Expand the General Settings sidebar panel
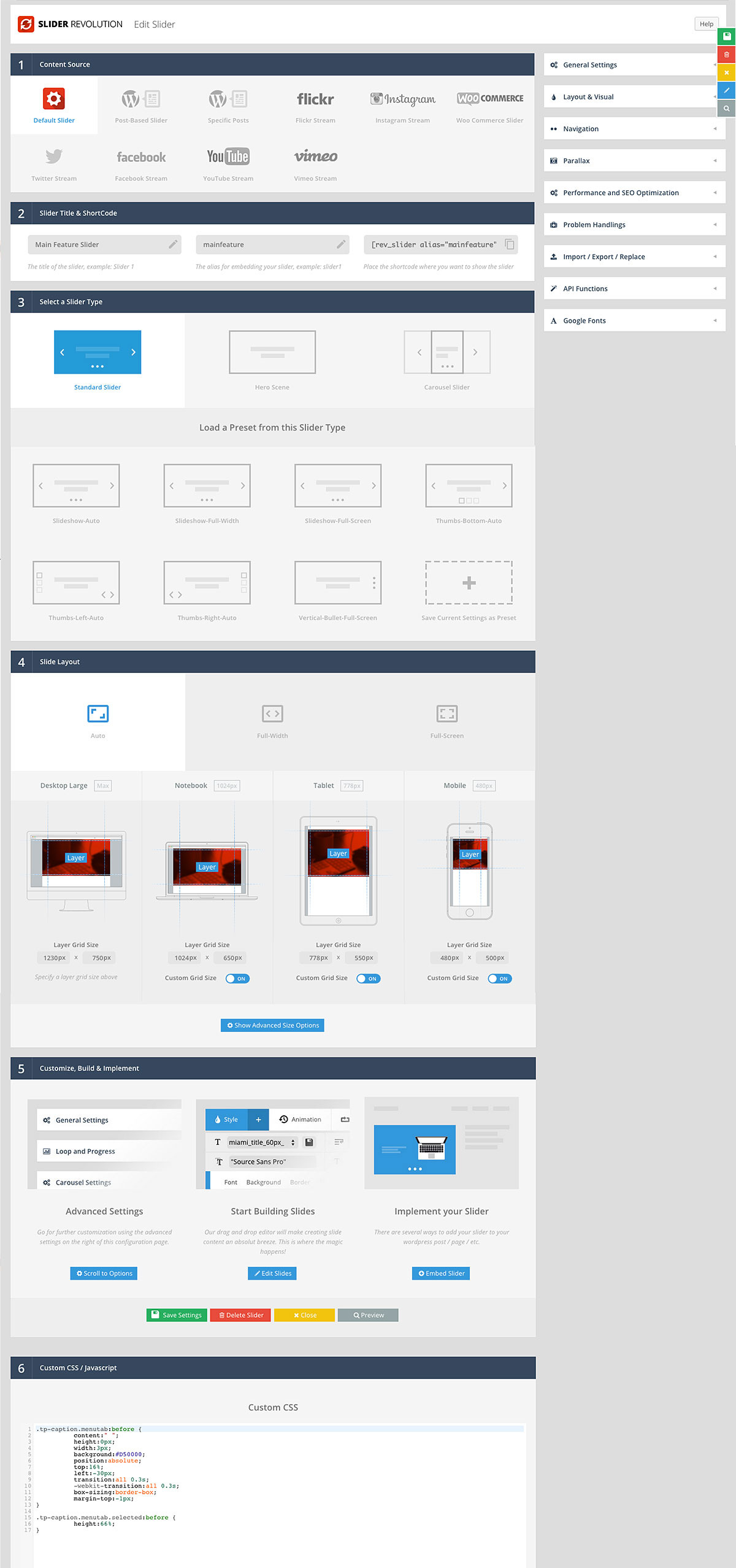This screenshot has height=1568, width=736. click(x=634, y=65)
